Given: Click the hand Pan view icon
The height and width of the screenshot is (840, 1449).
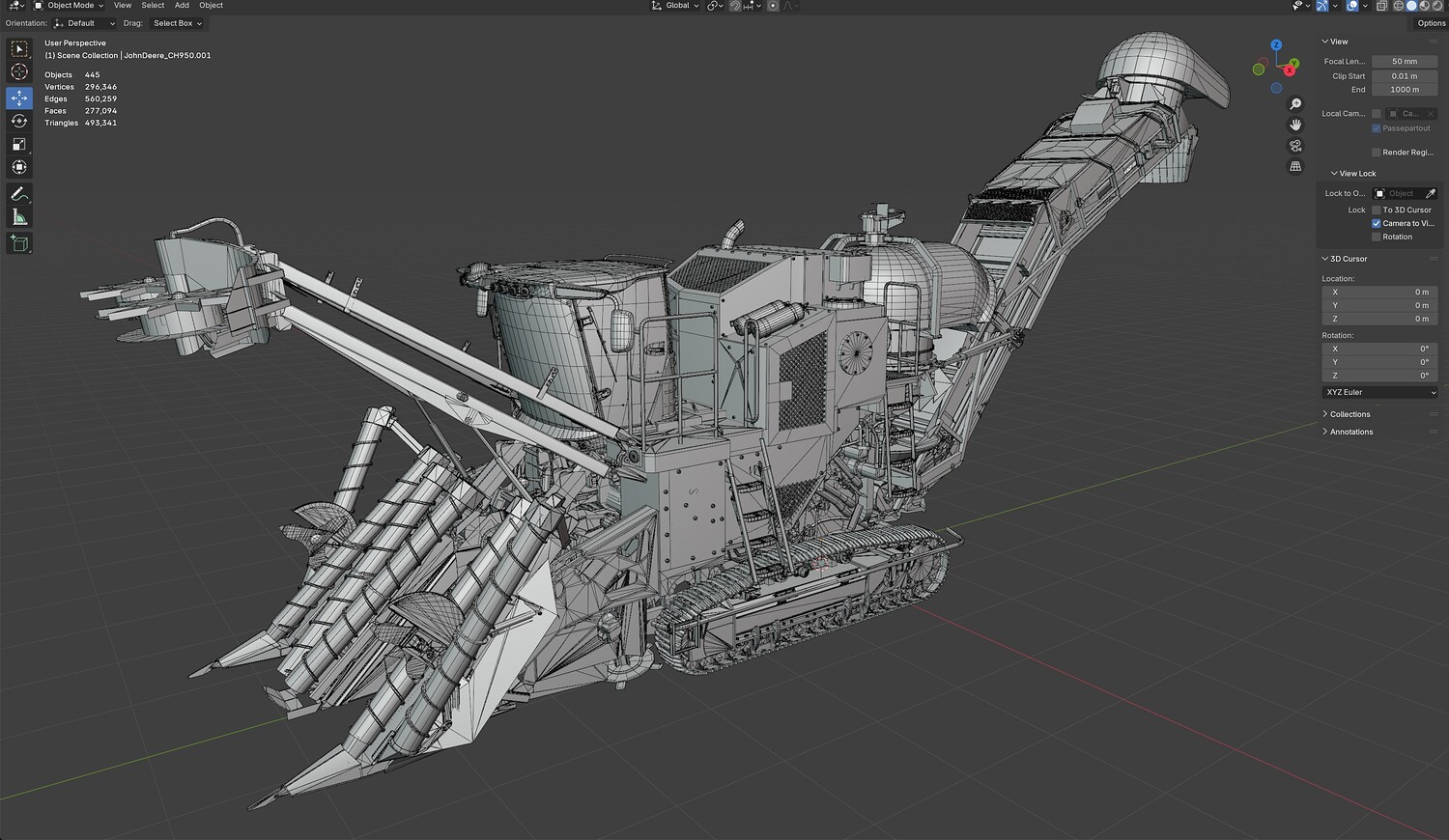Looking at the screenshot, I should pos(1295,125).
